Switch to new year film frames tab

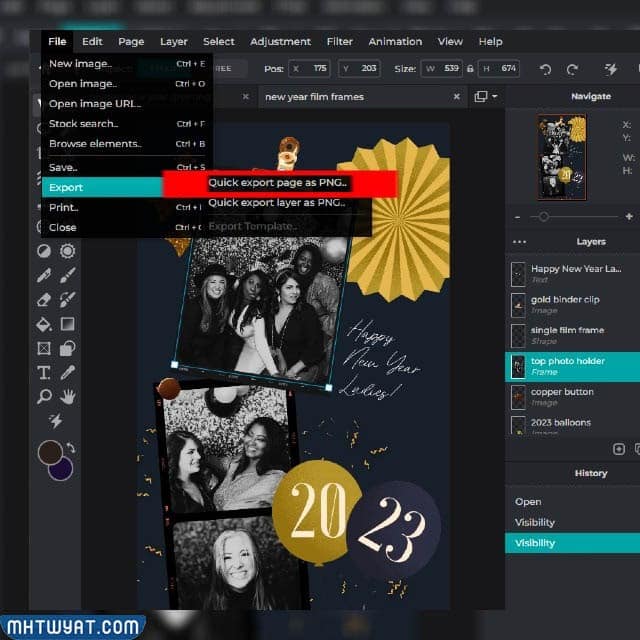(314, 97)
